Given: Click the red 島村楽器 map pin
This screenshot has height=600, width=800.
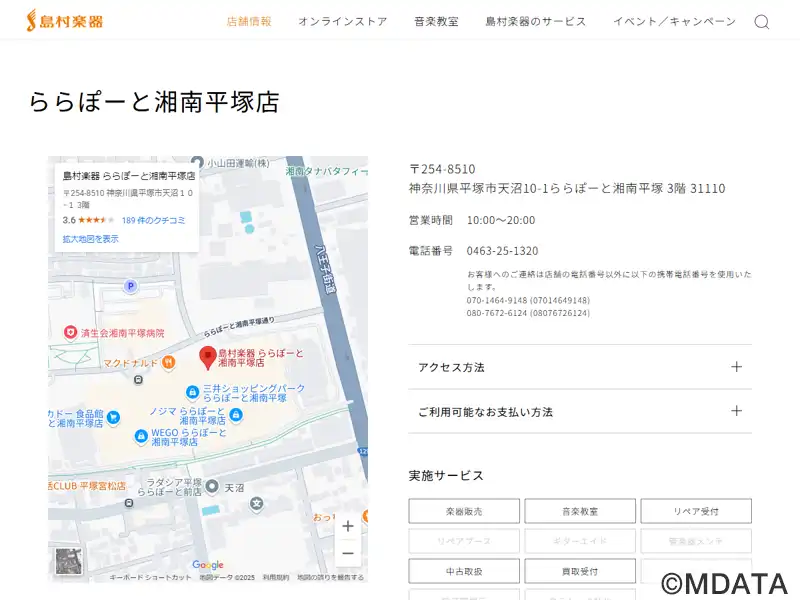Looking at the screenshot, I should [x=208, y=358].
